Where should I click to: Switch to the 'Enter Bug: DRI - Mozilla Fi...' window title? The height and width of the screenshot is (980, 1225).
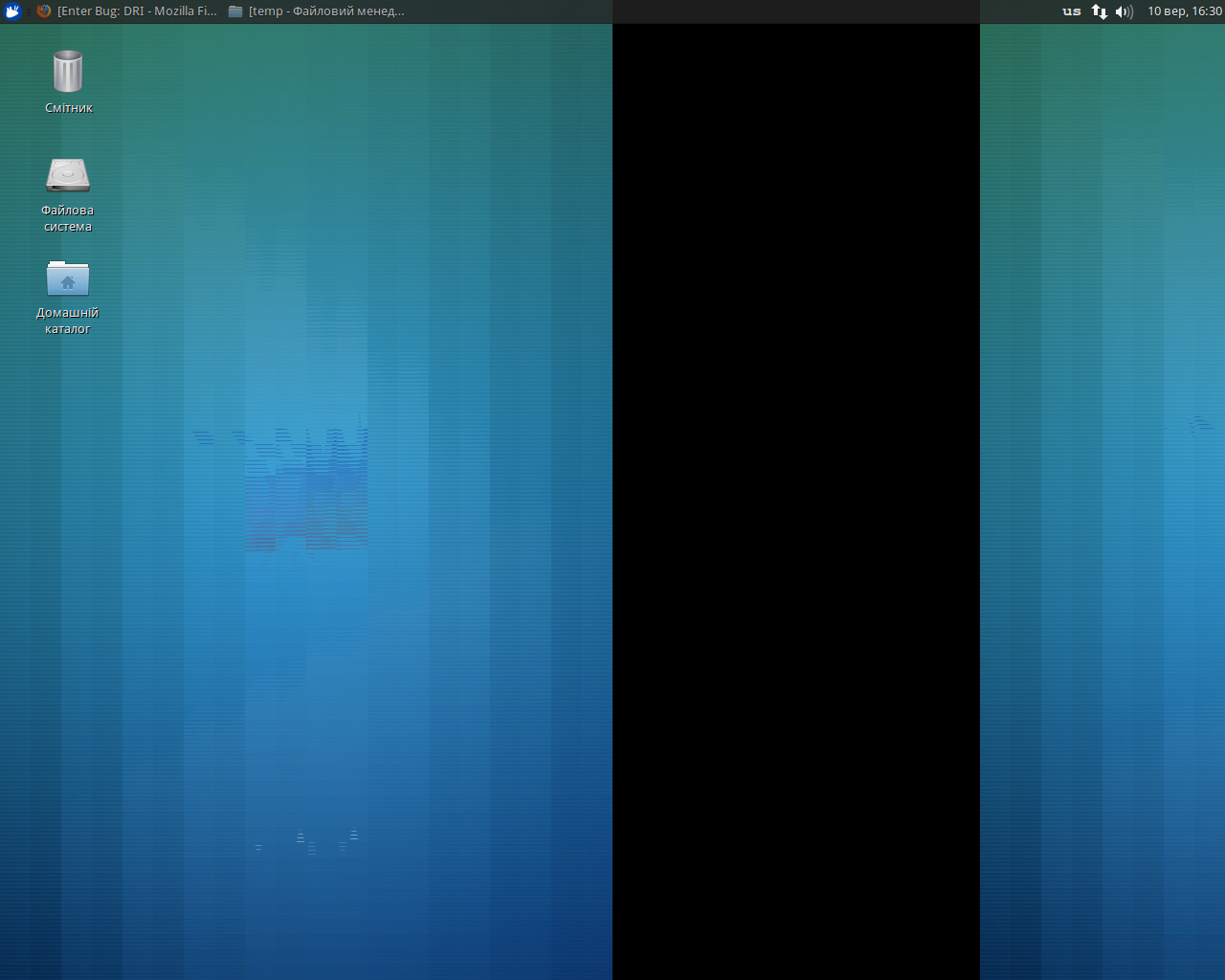(x=137, y=11)
